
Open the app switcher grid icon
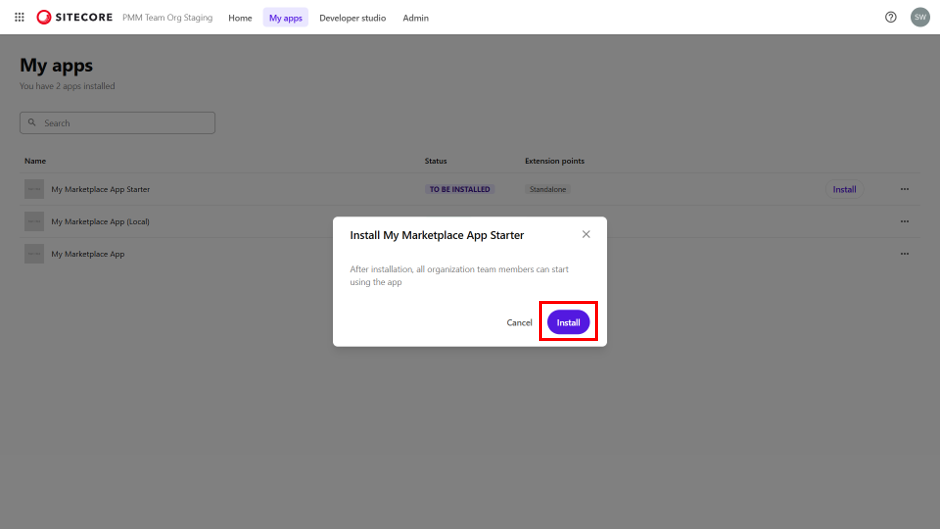click(19, 17)
